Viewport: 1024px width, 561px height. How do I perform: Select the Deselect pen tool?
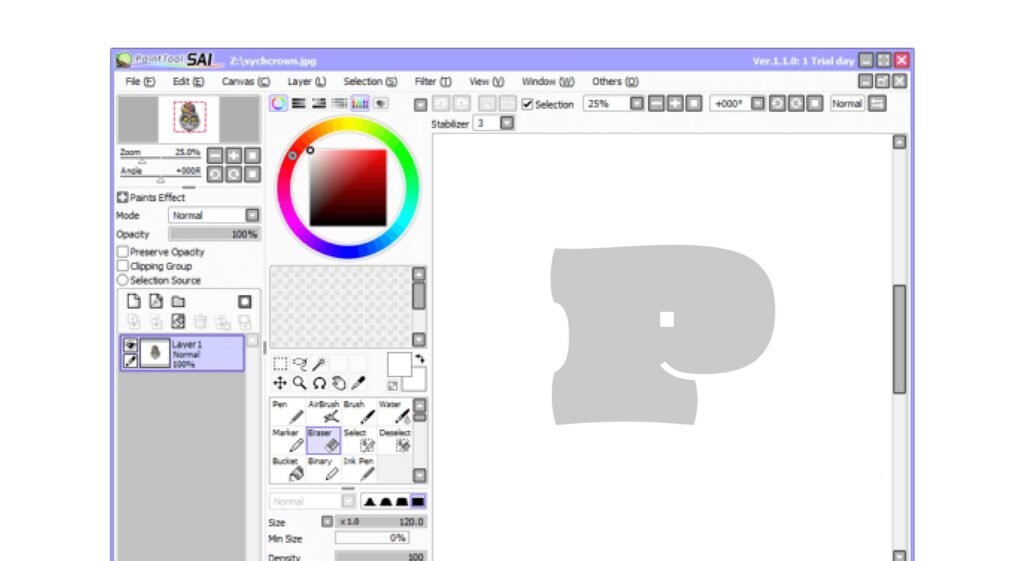(x=394, y=441)
